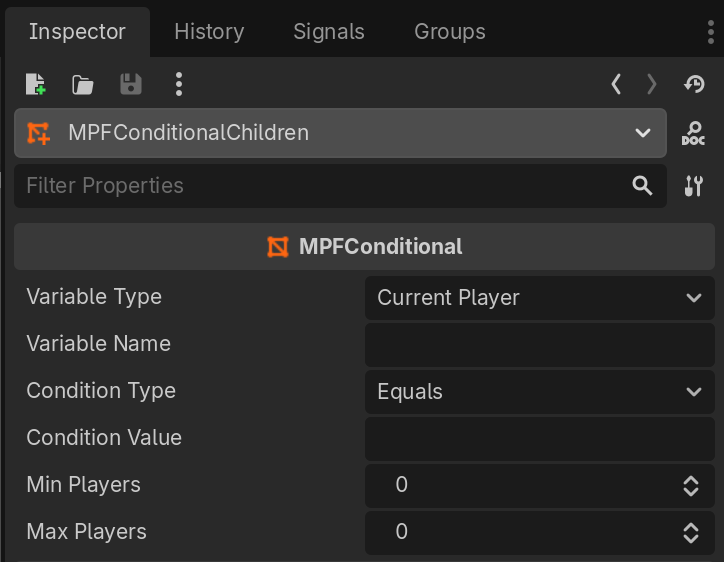Switch to the Signals tab
724x562 pixels.
[x=329, y=32]
